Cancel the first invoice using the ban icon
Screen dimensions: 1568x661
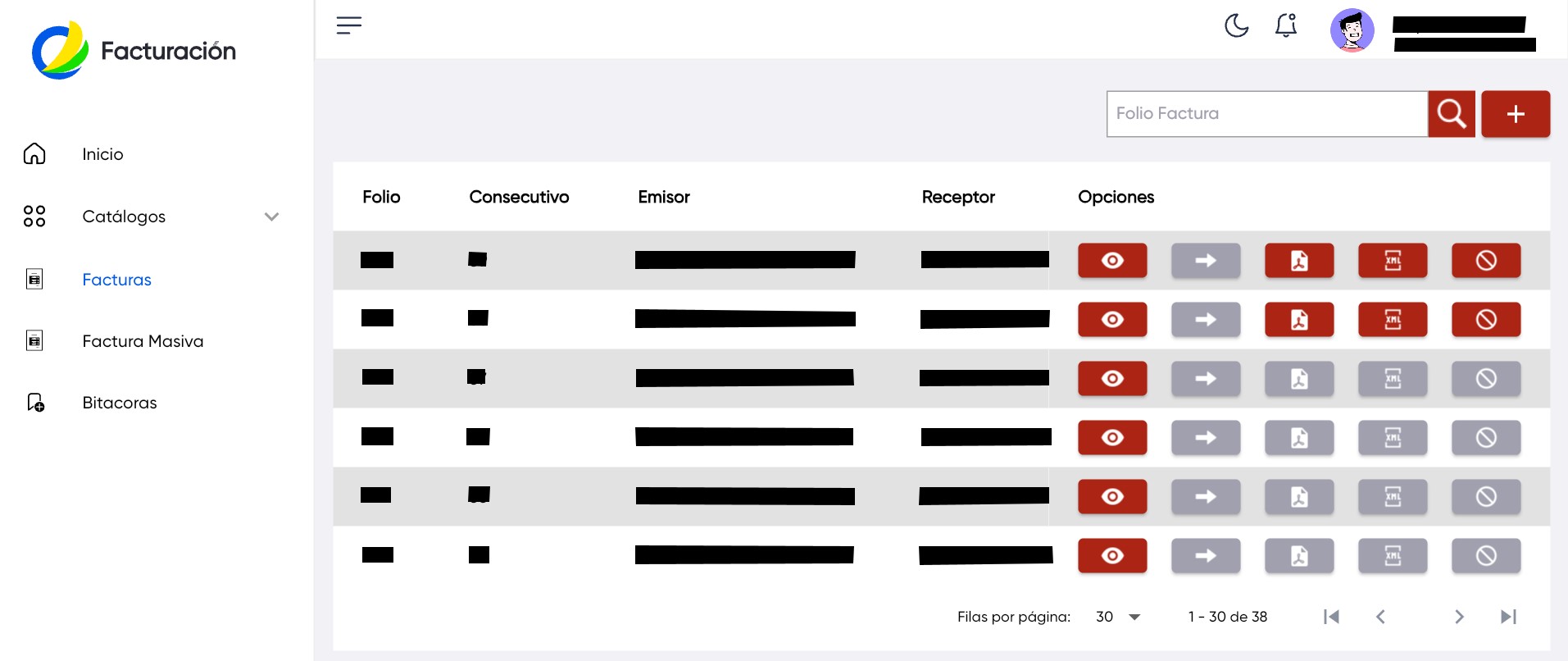[x=1485, y=261]
